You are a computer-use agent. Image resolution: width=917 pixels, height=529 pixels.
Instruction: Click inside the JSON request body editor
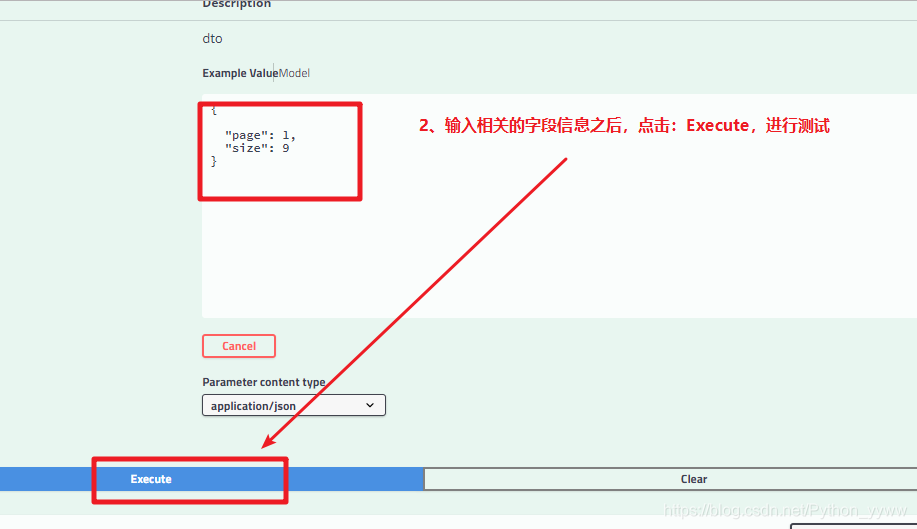[559, 206]
